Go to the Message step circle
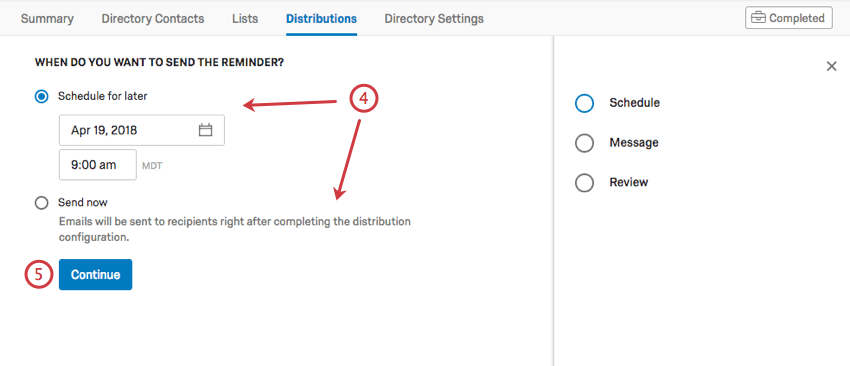Screen dimensions: 850x366 pos(584,143)
